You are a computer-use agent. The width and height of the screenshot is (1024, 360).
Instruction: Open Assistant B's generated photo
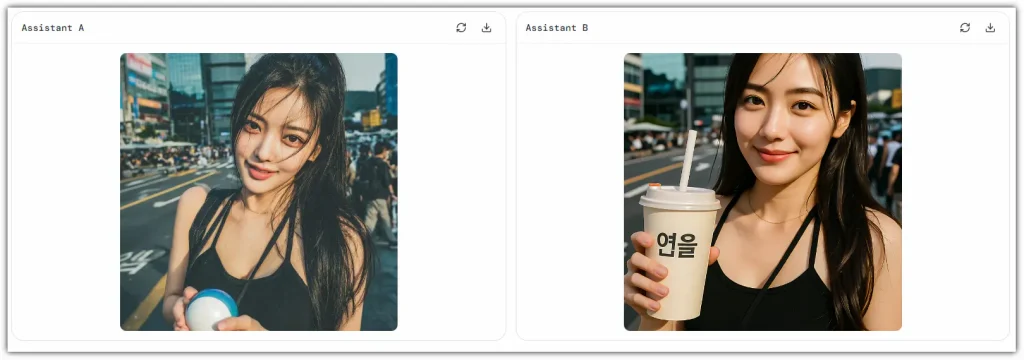click(763, 191)
